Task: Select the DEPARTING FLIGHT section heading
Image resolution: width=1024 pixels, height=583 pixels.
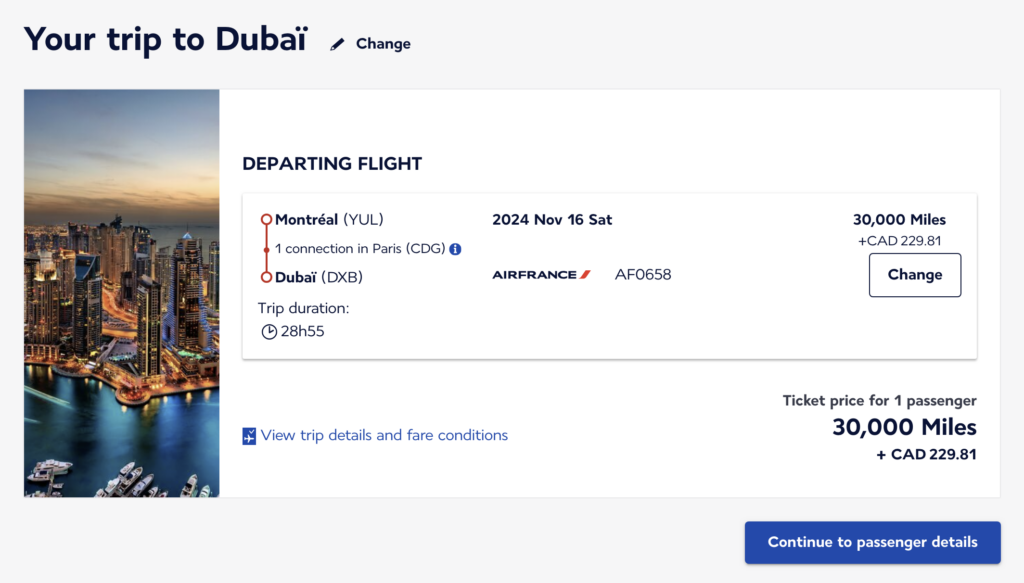Action: (x=332, y=164)
